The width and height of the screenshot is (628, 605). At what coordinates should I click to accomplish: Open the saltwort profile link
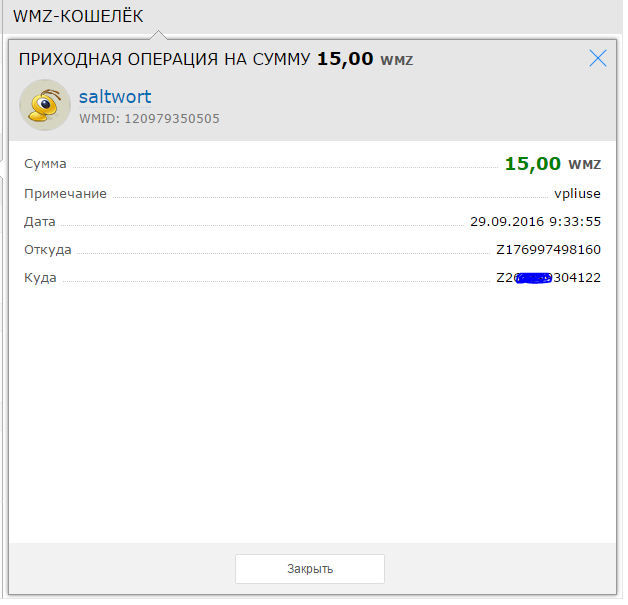coord(115,97)
